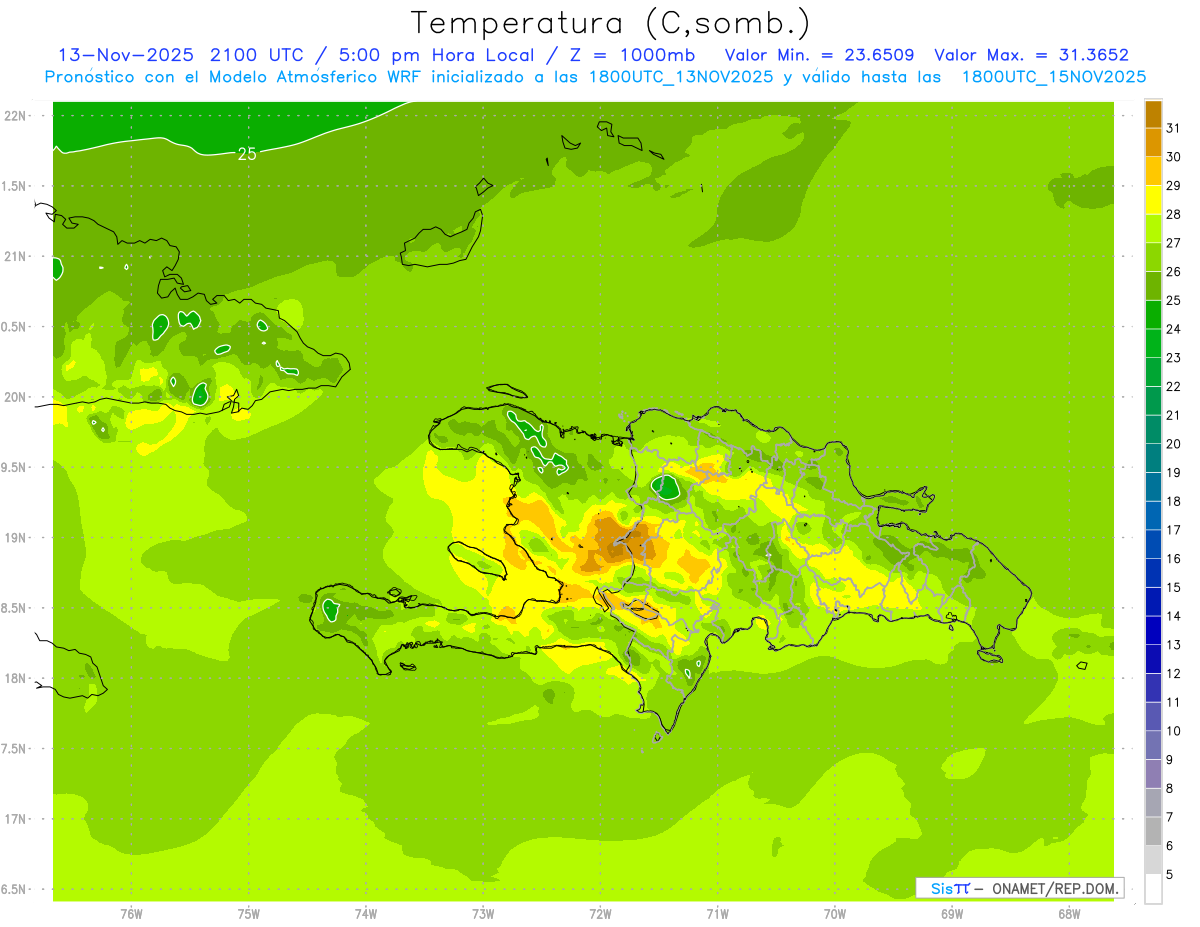Click the '17N' latitude axis label
The width and height of the screenshot is (1200, 927).
(15, 819)
